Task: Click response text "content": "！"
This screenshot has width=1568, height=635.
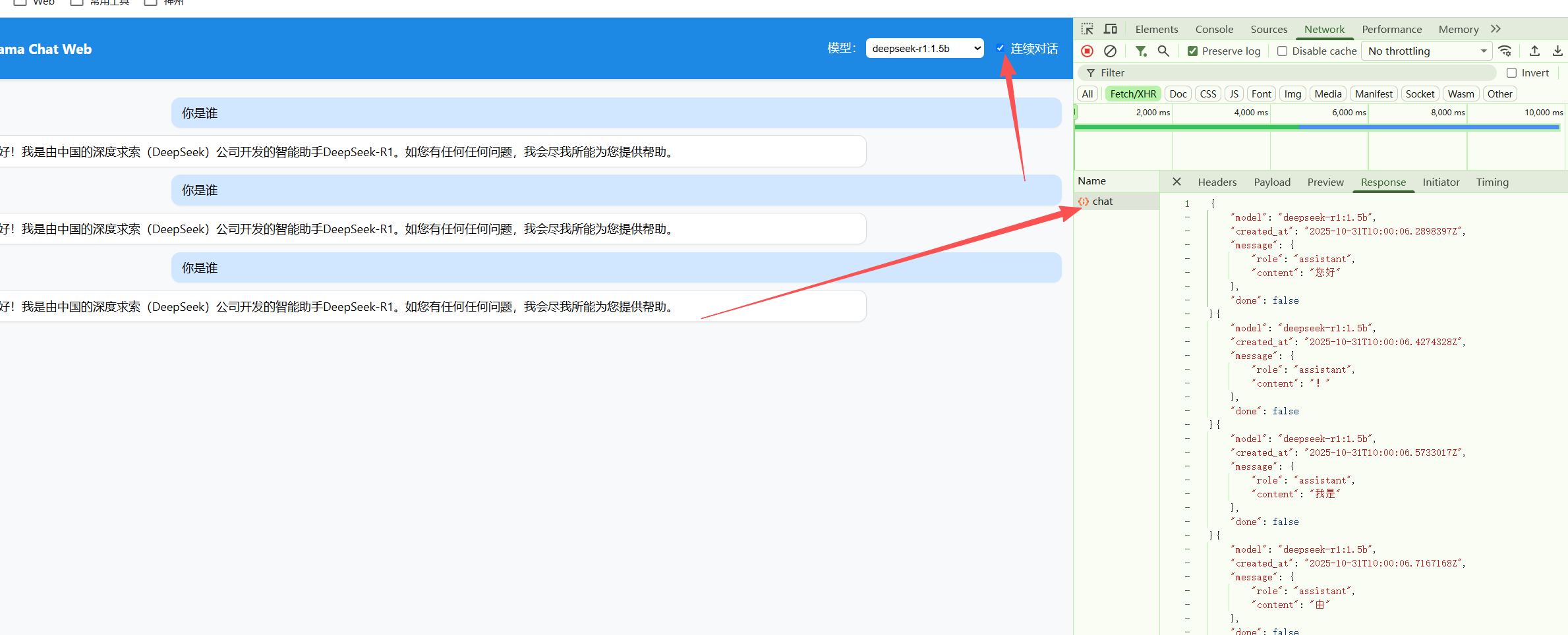Action: pos(1292,383)
